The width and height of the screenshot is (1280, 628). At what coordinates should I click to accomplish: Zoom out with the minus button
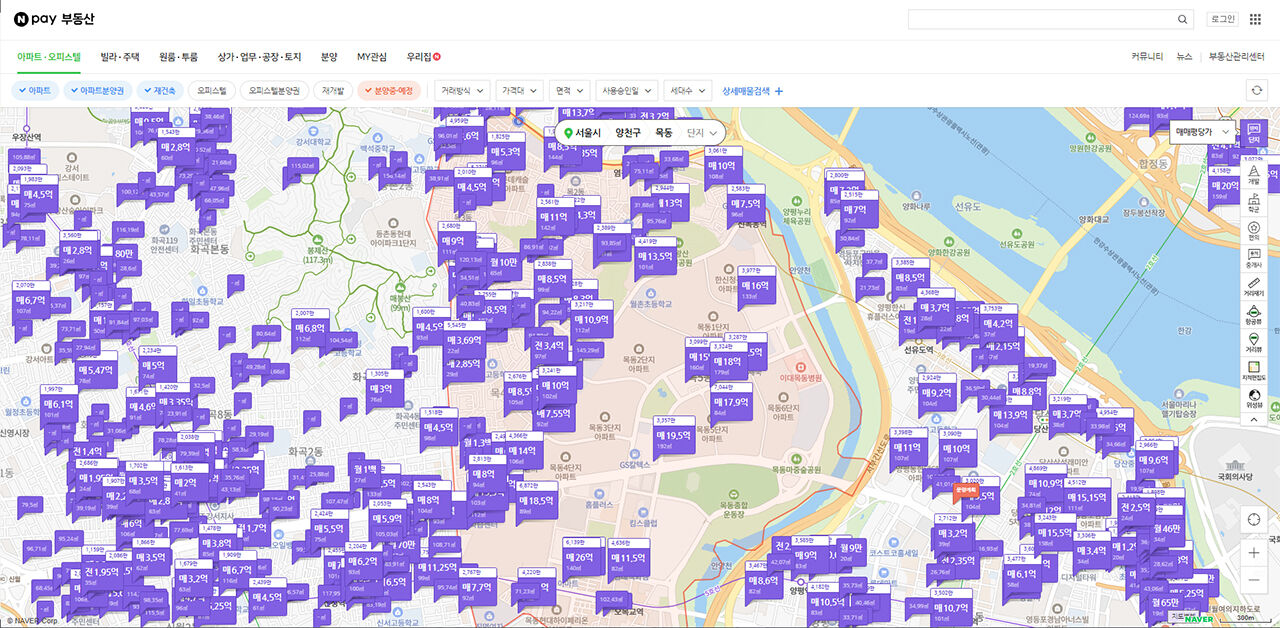pyautogui.click(x=1254, y=580)
